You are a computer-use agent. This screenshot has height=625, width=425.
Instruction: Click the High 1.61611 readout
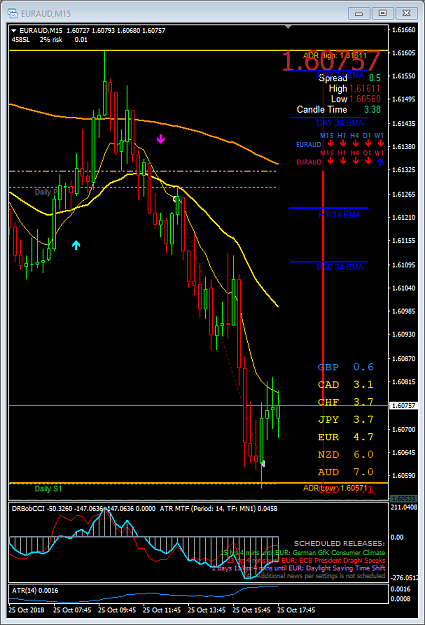[x=354, y=88]
